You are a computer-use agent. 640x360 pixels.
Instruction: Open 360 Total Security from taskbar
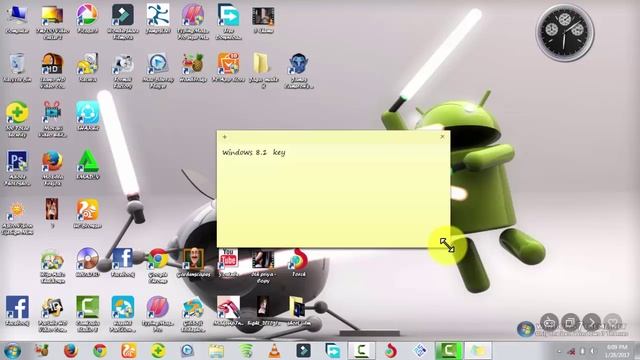click(x=158, y=351)
